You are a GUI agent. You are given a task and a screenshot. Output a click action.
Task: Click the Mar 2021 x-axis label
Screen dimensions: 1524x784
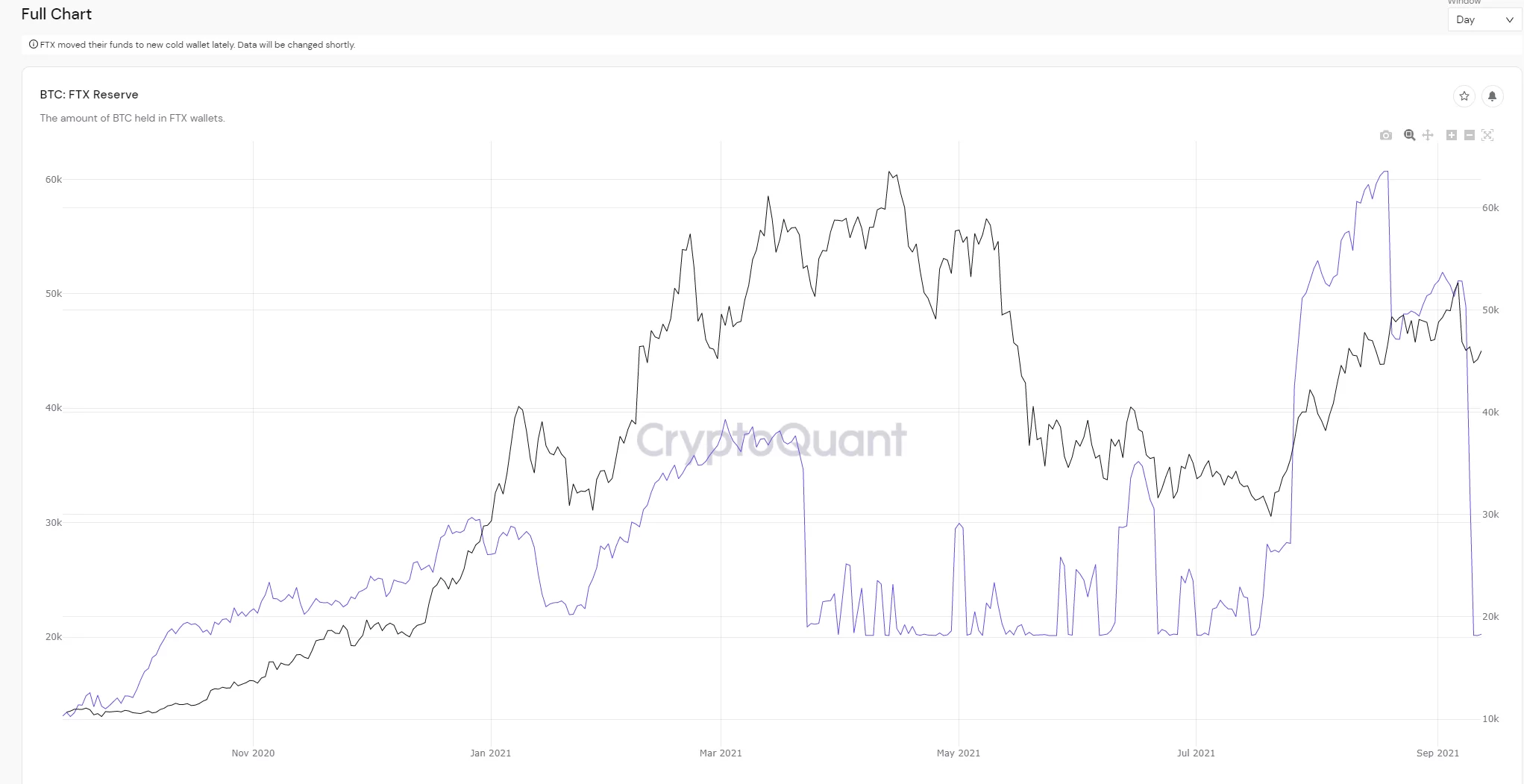(721, 753)
